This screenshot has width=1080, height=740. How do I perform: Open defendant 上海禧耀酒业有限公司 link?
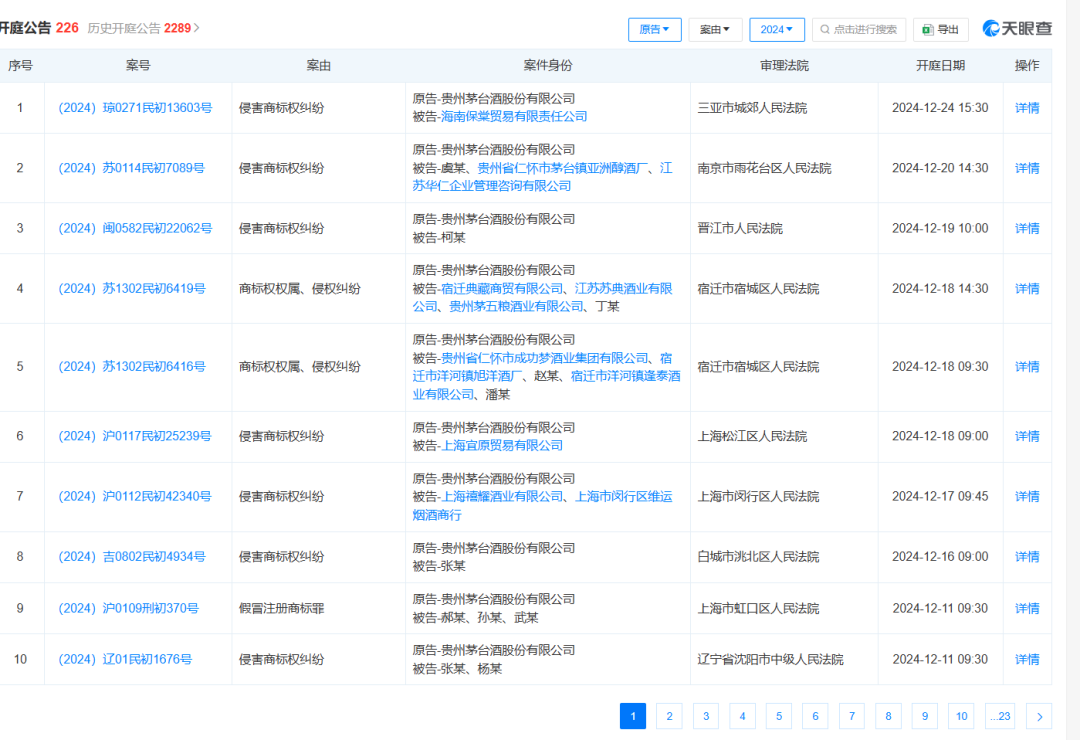click(x=502, y=496)
